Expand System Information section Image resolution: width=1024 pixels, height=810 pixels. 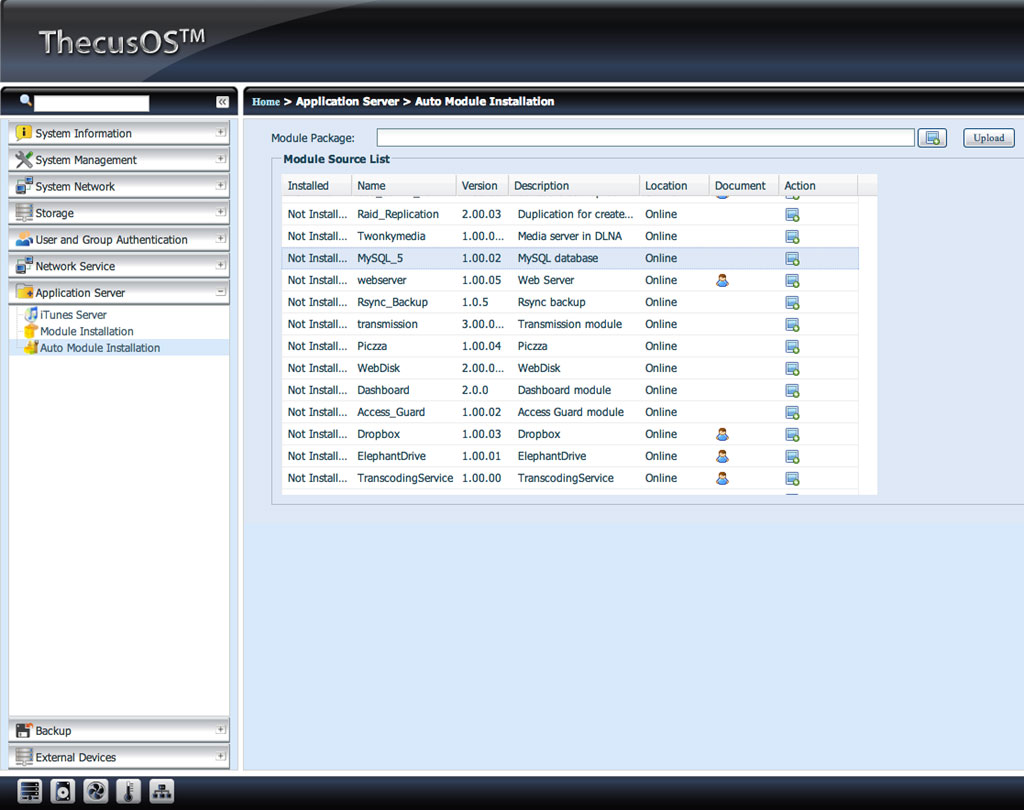(221, 133)
